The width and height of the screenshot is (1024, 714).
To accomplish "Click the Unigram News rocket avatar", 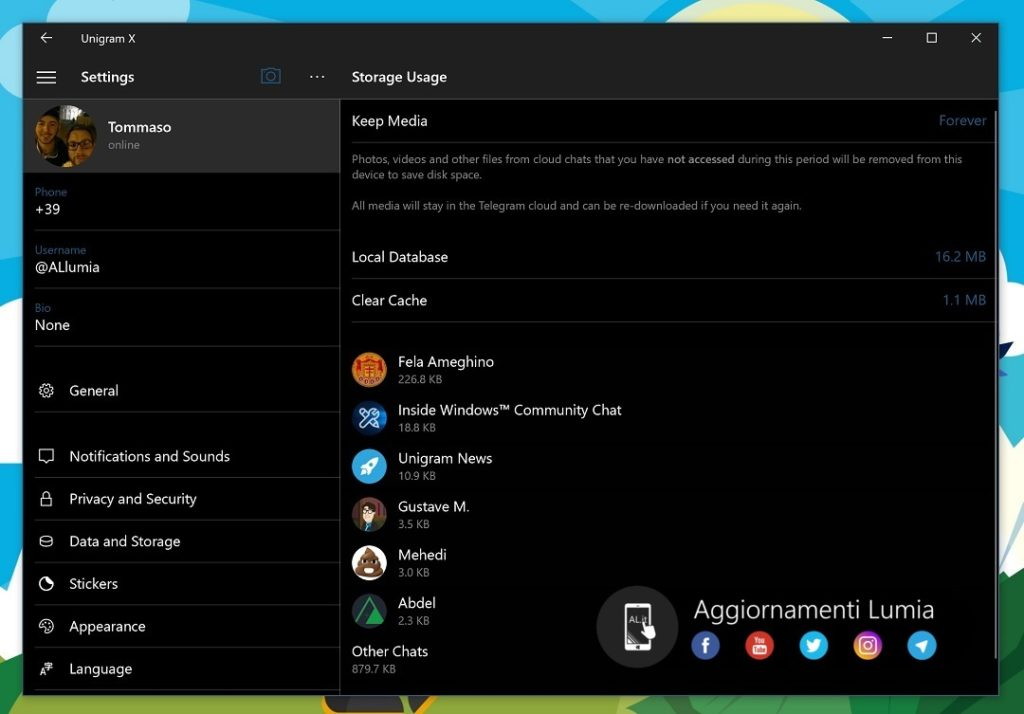I will click(369, 466).
